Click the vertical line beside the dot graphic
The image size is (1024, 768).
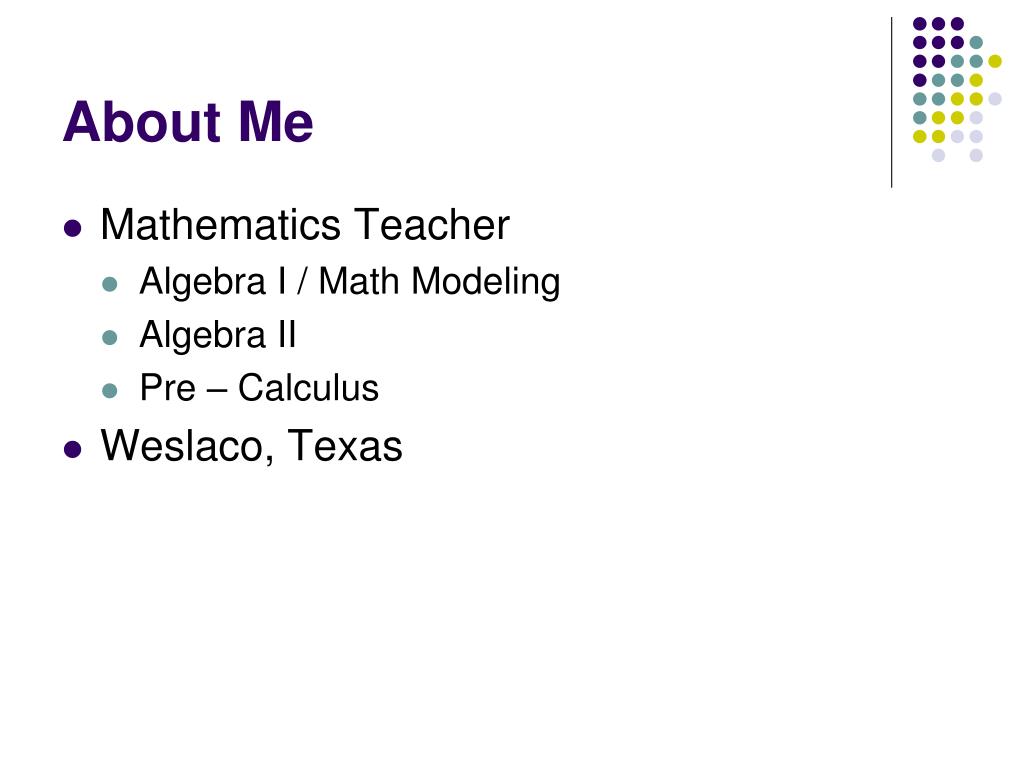[x=891, y=103]
